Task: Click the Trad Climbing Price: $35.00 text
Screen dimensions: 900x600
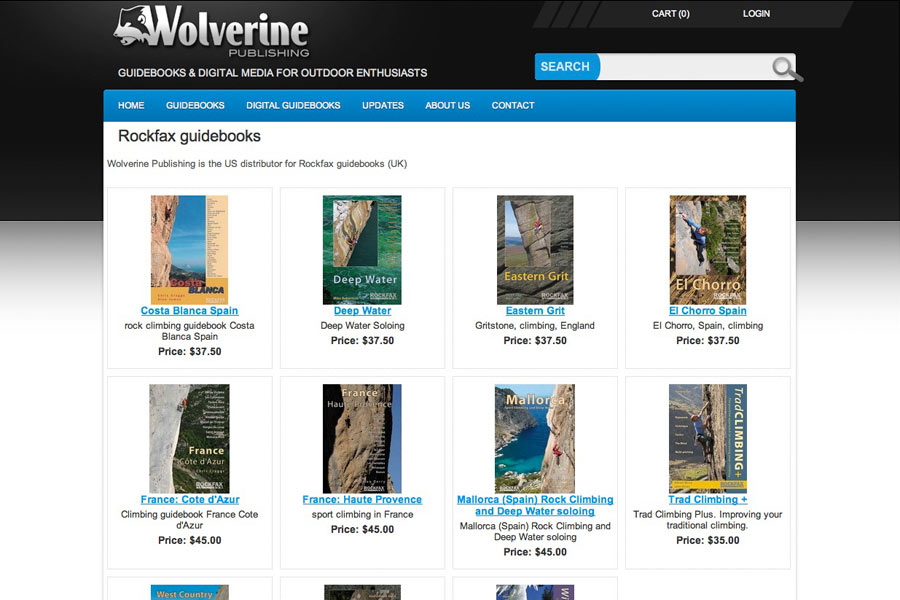Action: (x=708, y=540)
